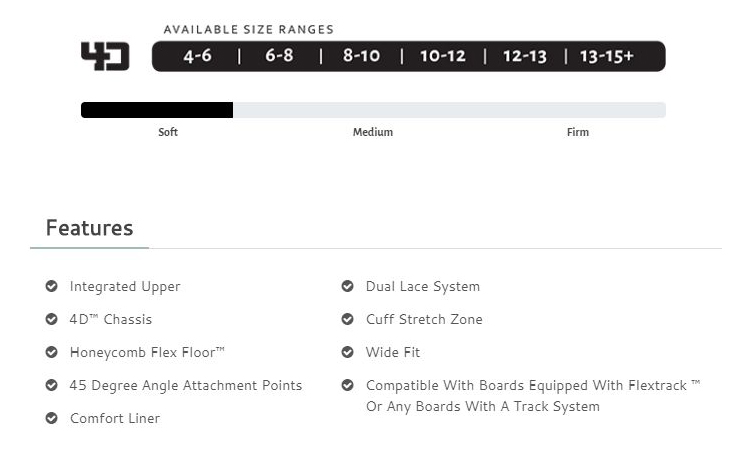Click checkmark icon beside Cuff Stretch Zone
Viewport: 750px width, 450px height.
[348, 319]
